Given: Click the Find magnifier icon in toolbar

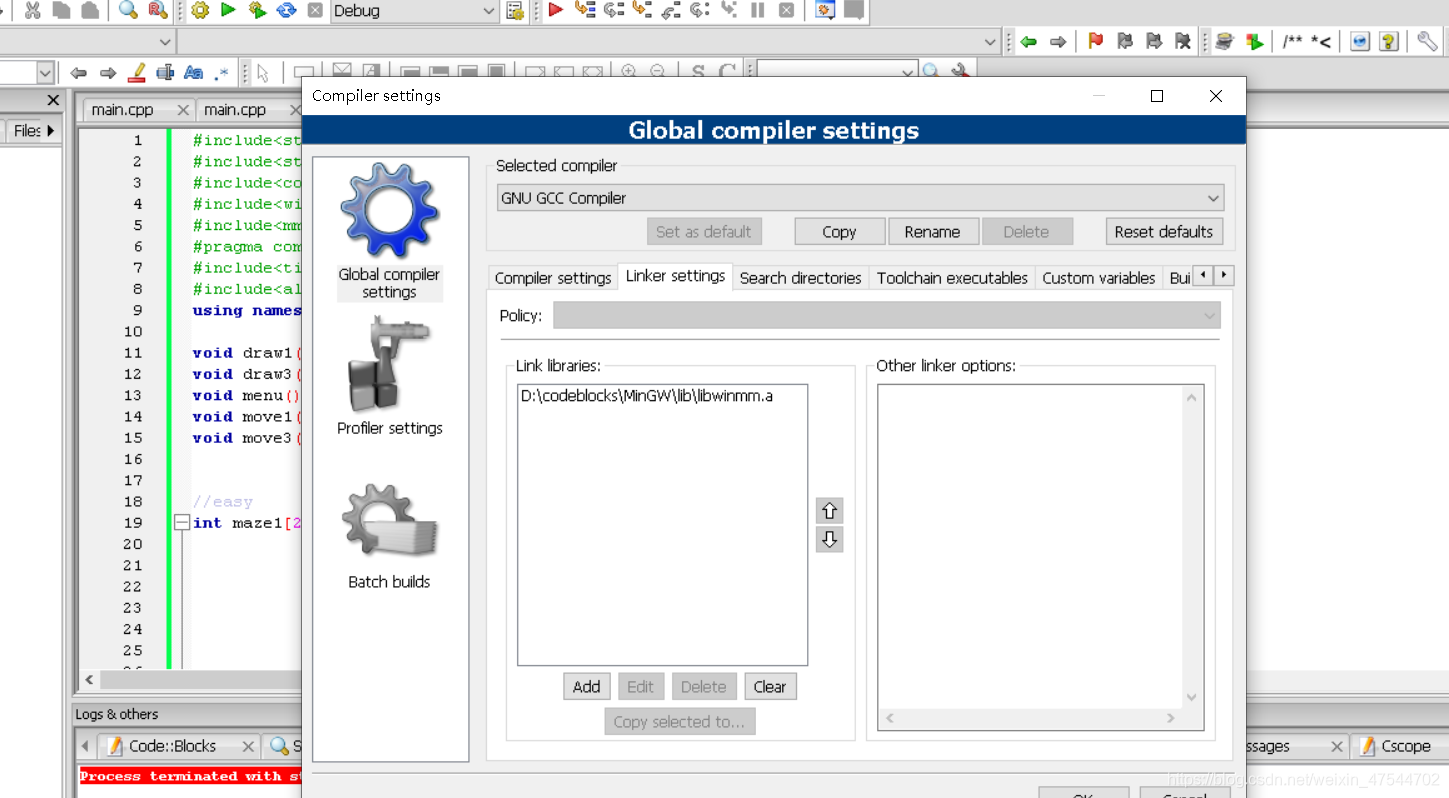Looking at the screenshot, I should [x=128, y=10].
